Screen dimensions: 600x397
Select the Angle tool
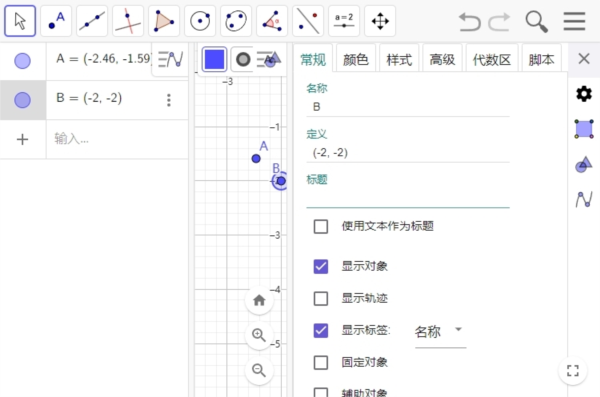tap(272, 21)
